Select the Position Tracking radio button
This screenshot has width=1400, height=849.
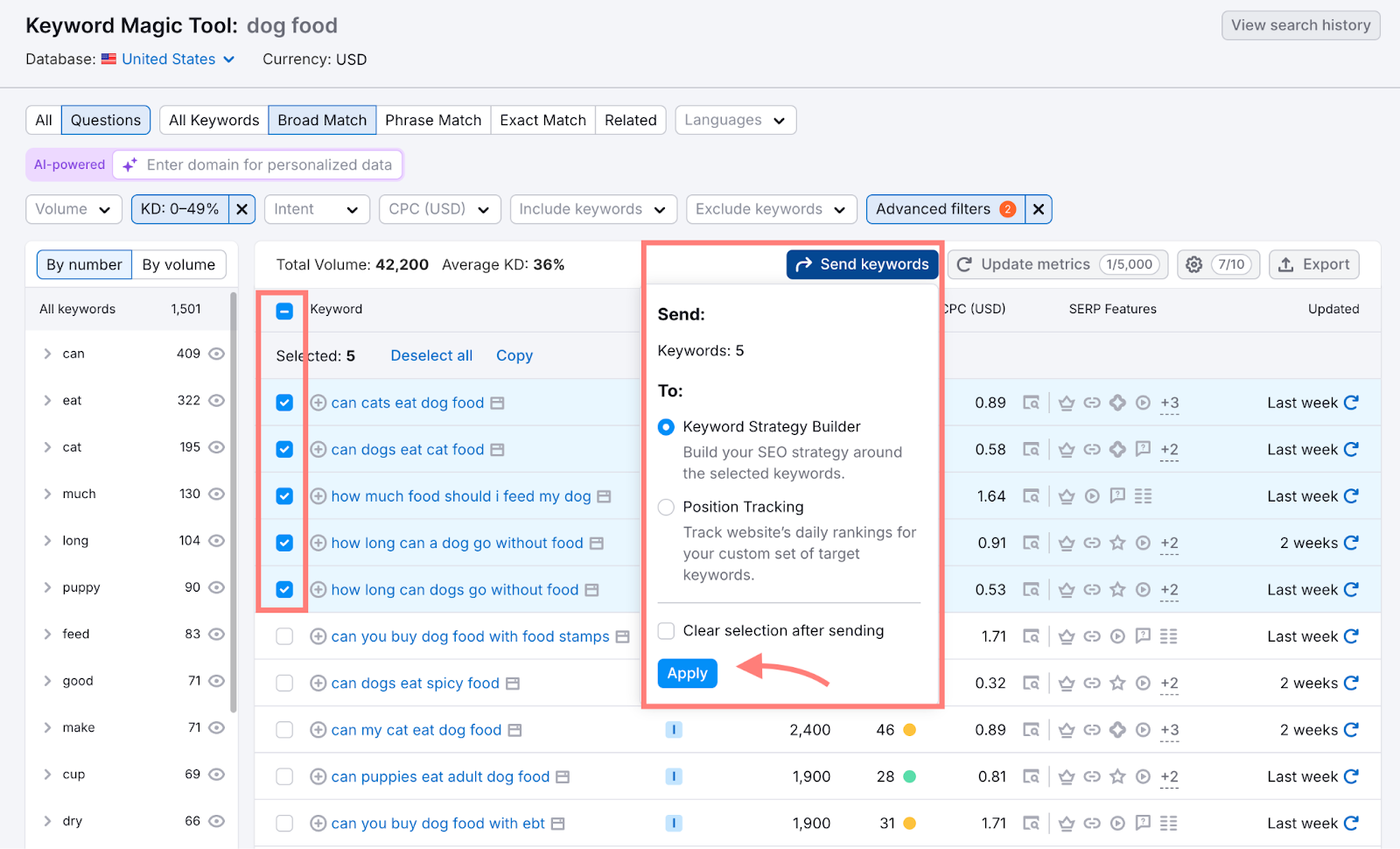[666, 507]
